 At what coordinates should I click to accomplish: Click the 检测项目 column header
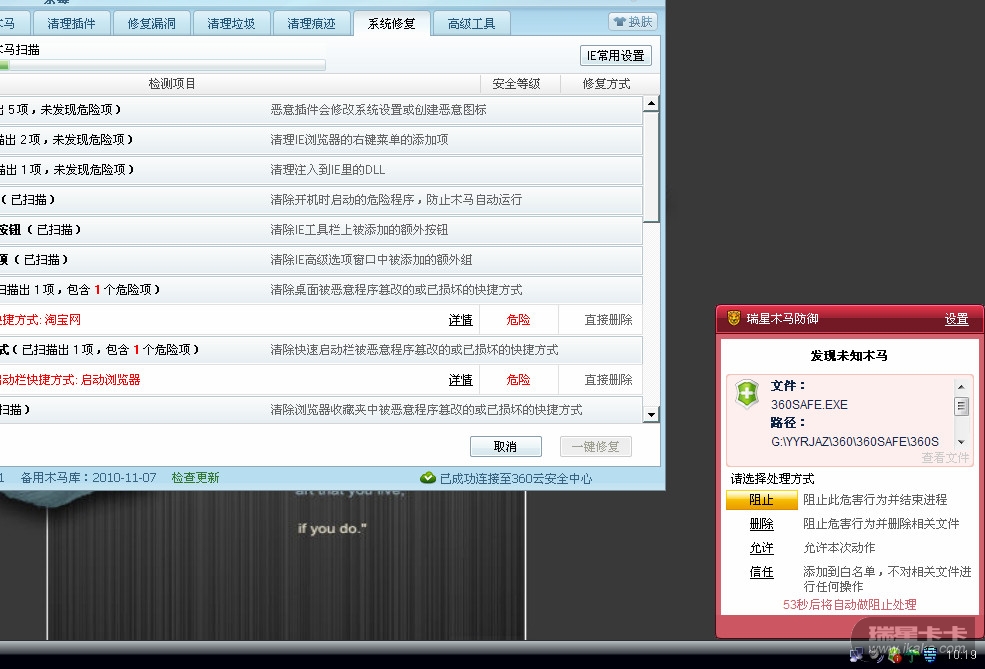pyautogui.click(x=171, y=84)
